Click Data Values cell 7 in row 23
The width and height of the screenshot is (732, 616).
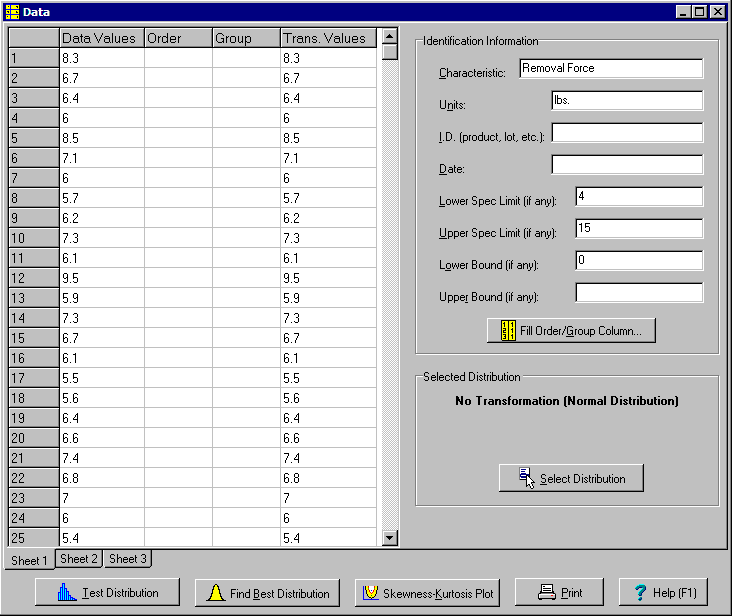(x=102, y=498)
